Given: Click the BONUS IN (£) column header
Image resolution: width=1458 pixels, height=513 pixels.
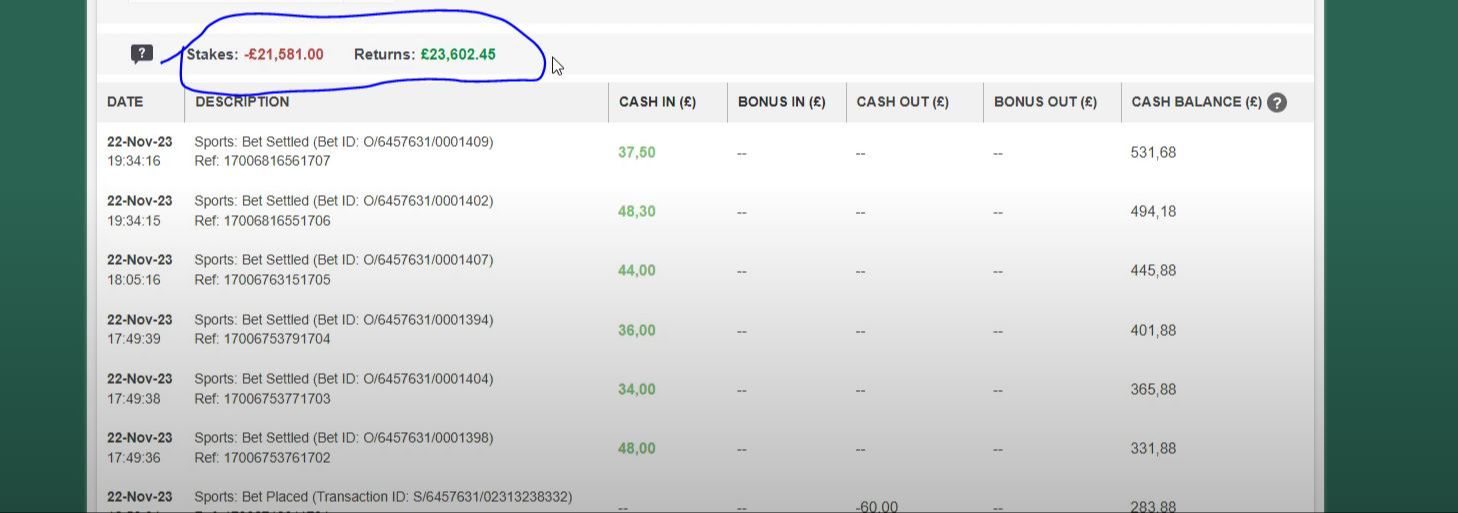Looking at the screenshot, I should 782,102.
